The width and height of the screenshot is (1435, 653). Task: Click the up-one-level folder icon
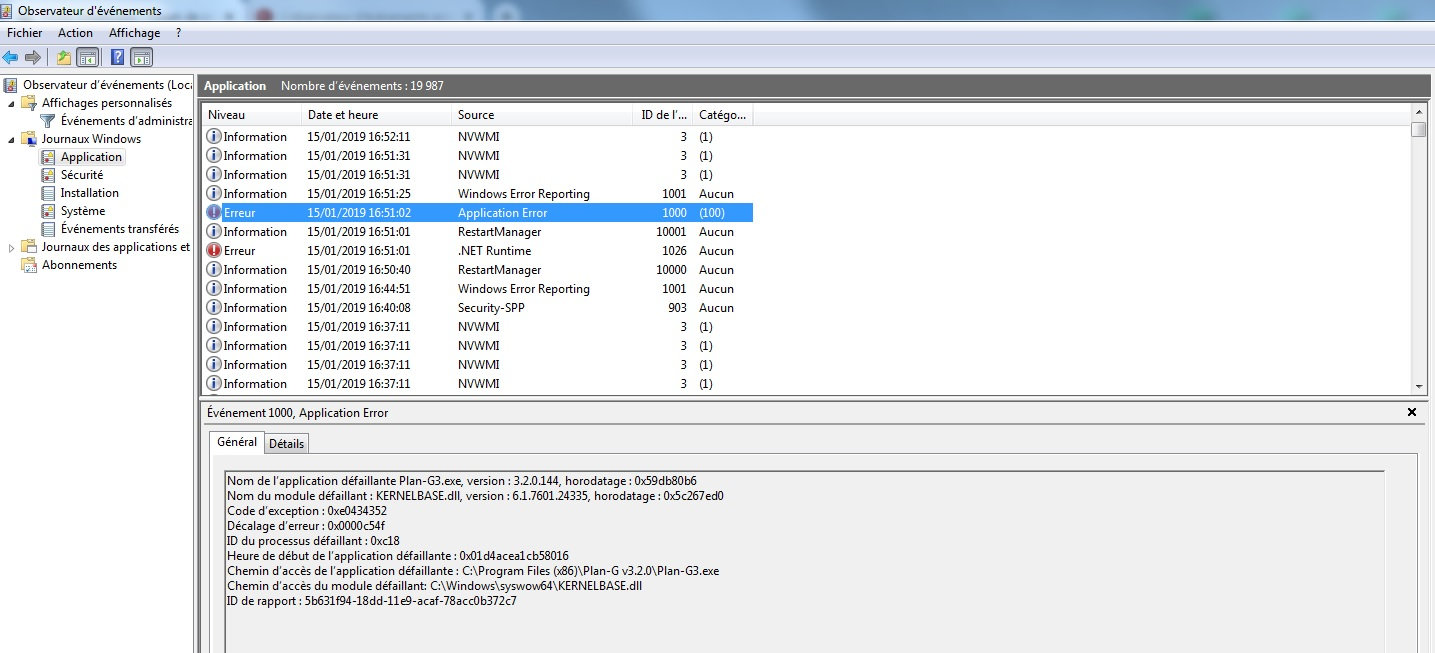coord(64,57)
